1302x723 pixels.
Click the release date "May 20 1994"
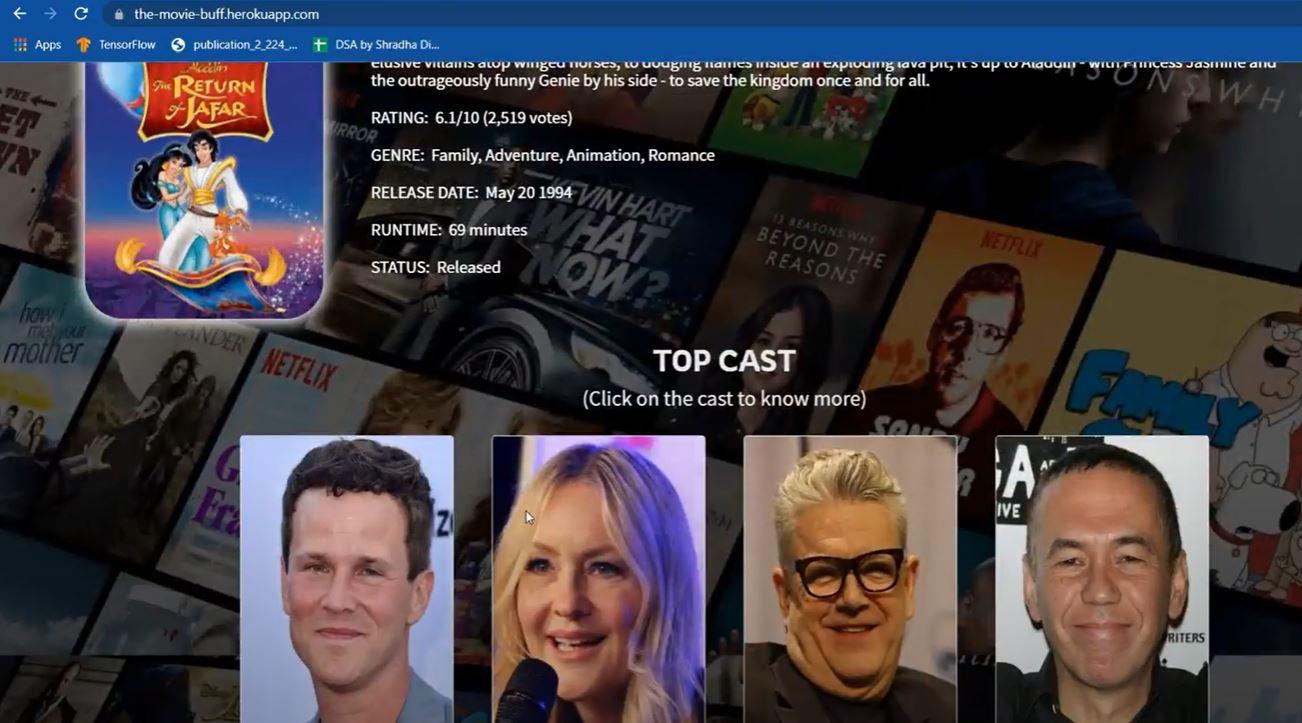(x=529, y=193)
